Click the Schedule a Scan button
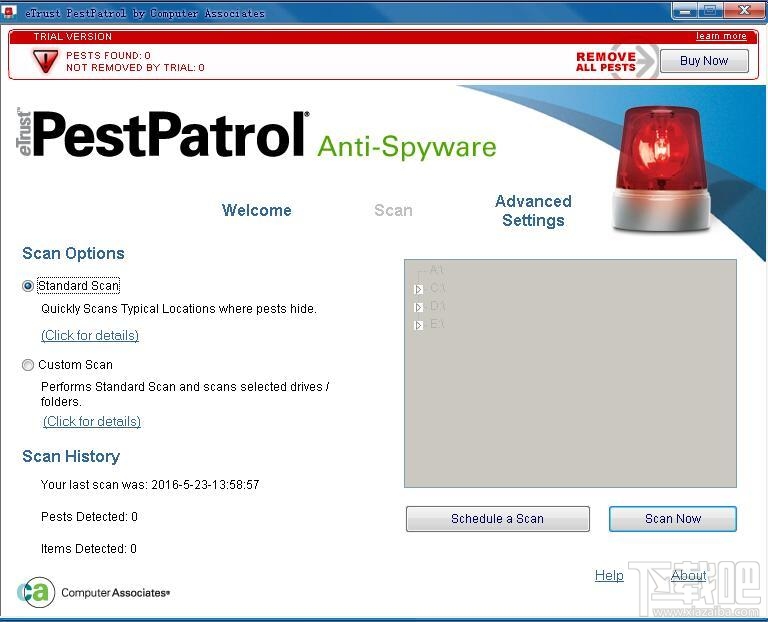768x622 pixels. (498, 519)
